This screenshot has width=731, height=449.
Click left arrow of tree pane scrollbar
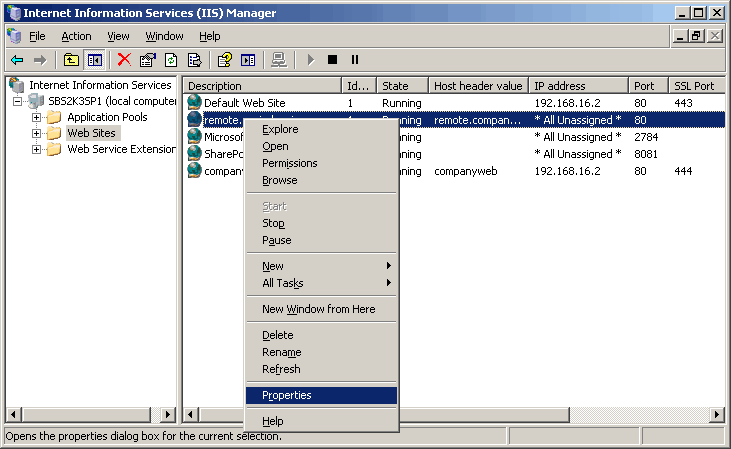(14, 414)
